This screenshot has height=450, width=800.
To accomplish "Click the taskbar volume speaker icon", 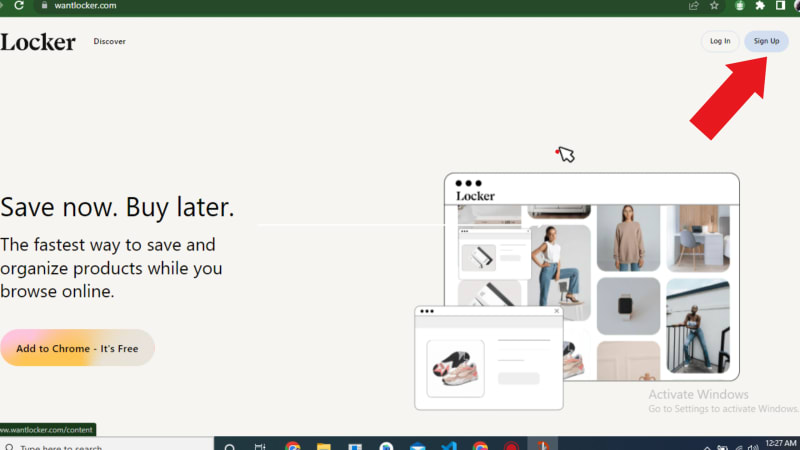I will [753, 447].
